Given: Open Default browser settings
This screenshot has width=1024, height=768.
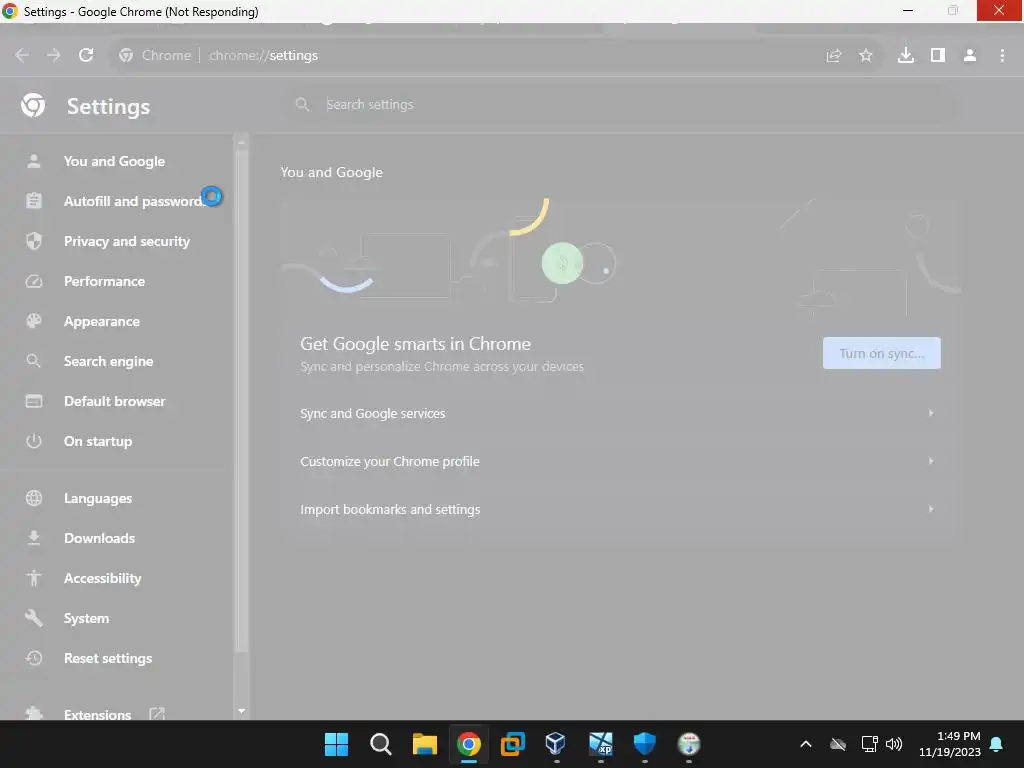Looking at the screenshot, I should [x=114, y=401].
